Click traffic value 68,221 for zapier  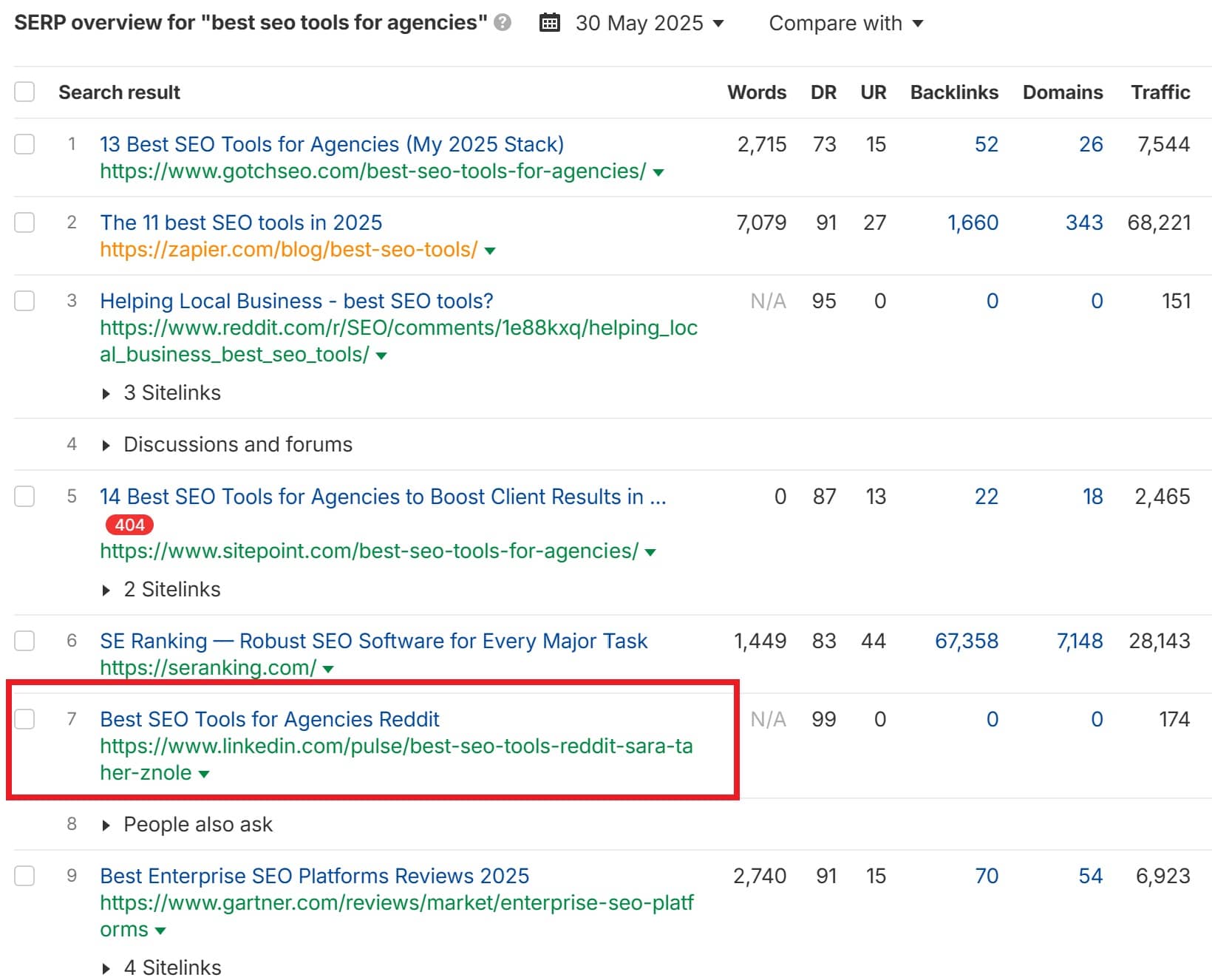point(1159,222)
